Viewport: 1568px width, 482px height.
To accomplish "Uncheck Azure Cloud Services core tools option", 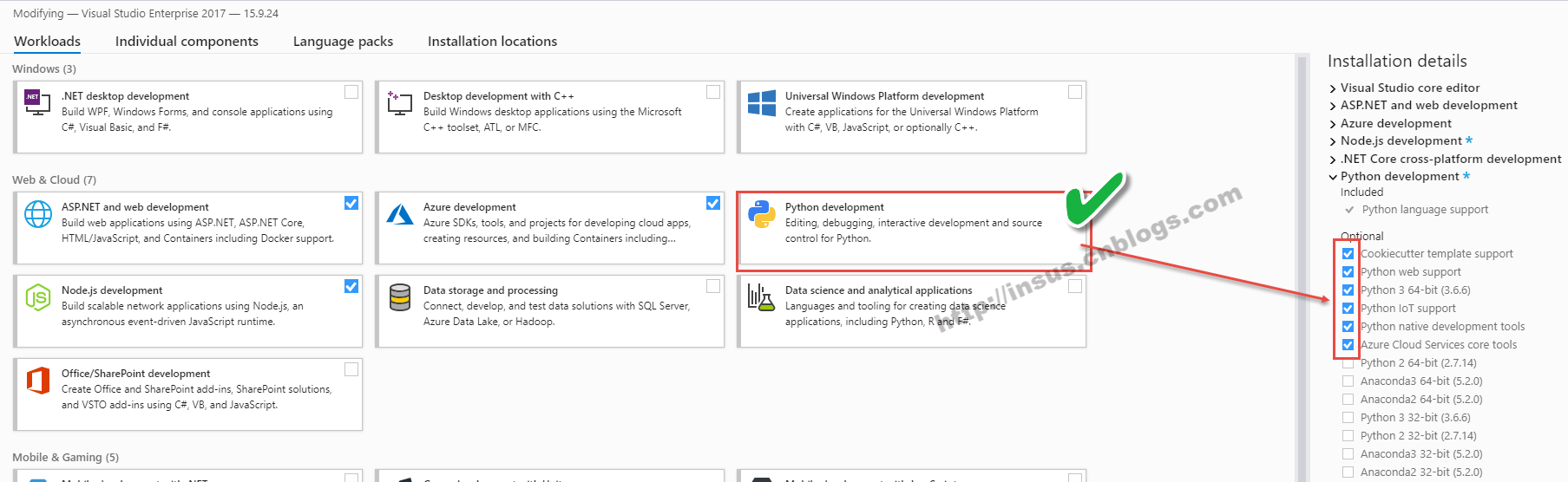I will [x=1348, y=345].
